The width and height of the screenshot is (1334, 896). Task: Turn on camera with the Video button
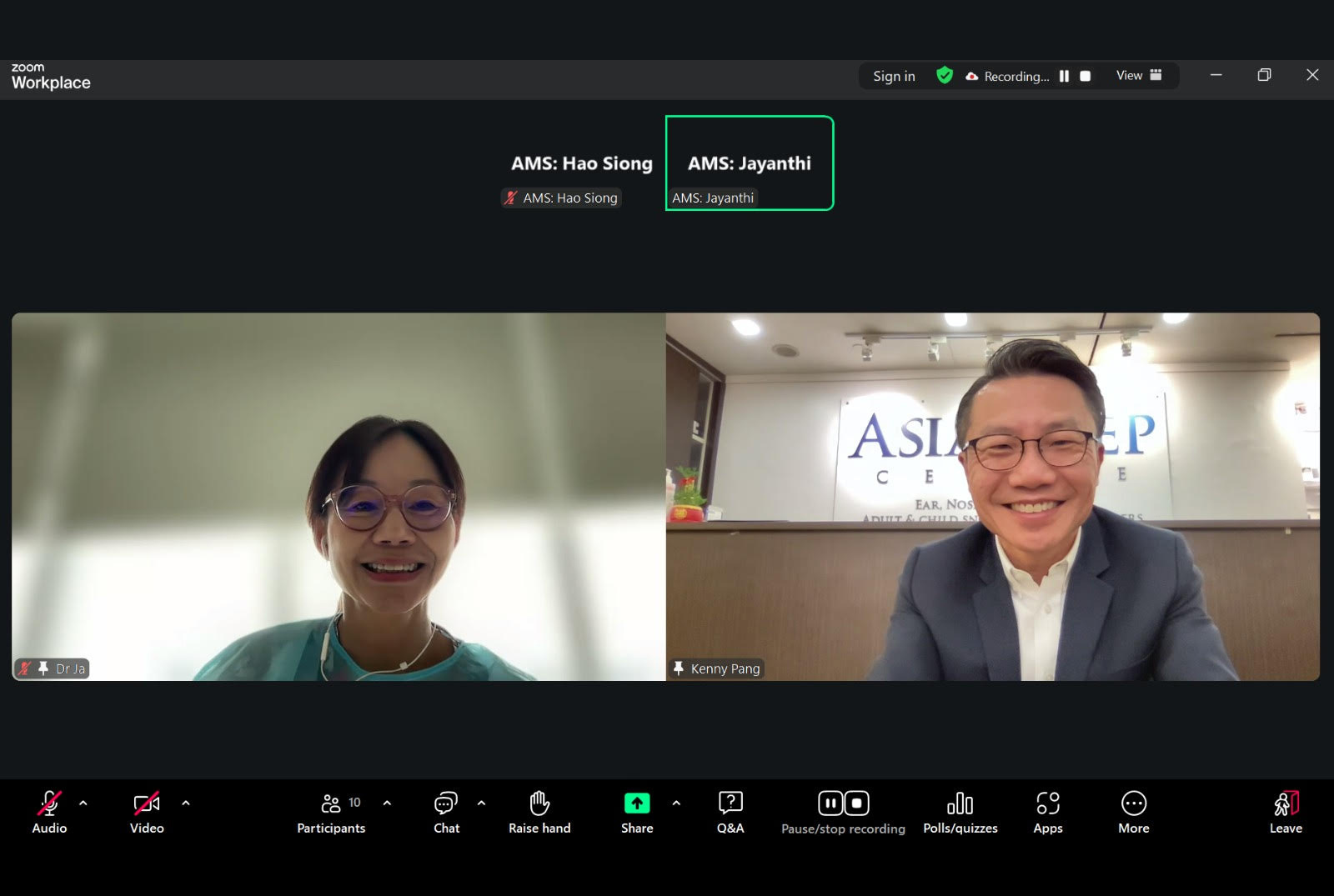tap(147, 811)
